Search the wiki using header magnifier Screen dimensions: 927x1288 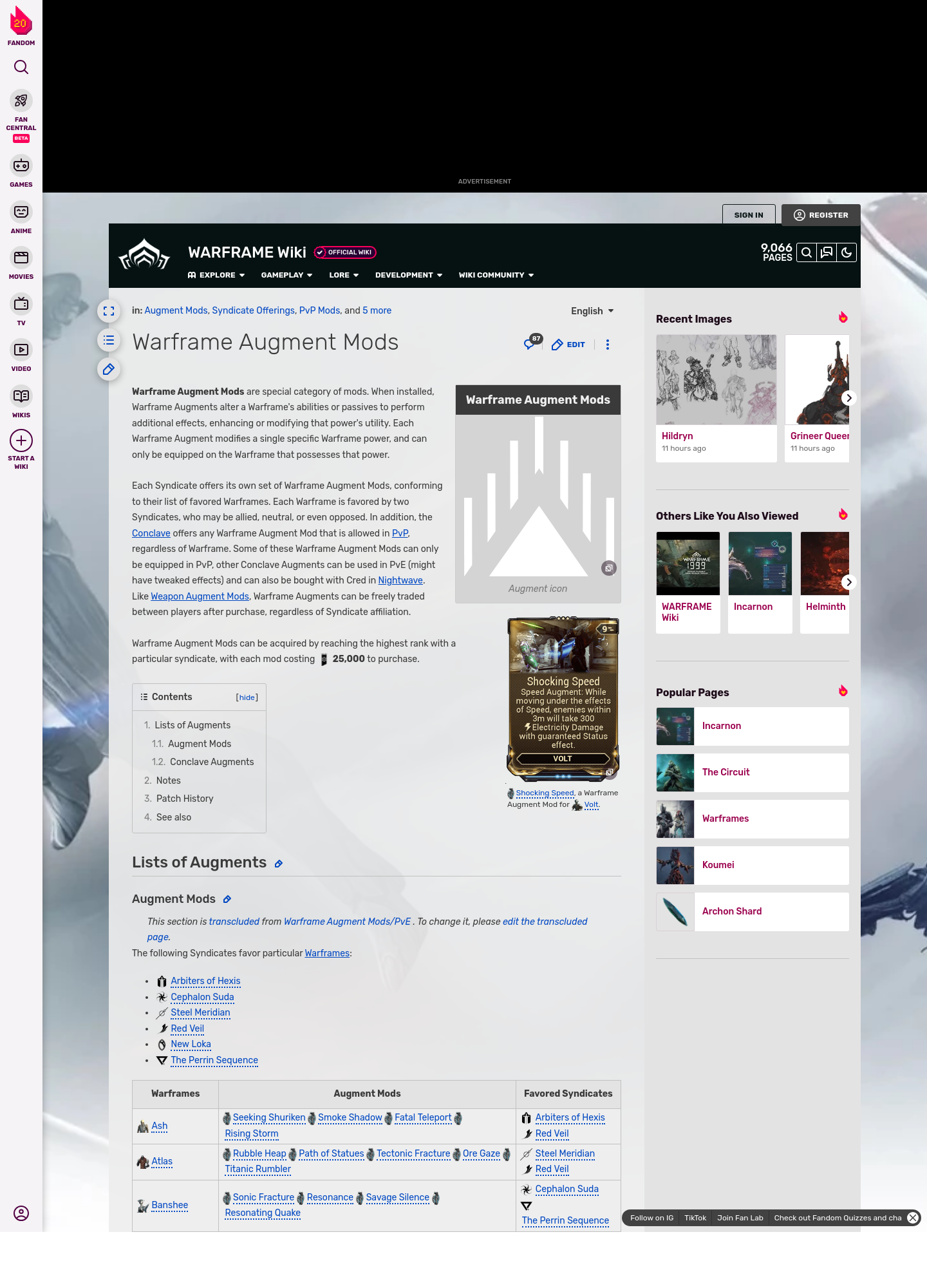click(x=807, y=252)
